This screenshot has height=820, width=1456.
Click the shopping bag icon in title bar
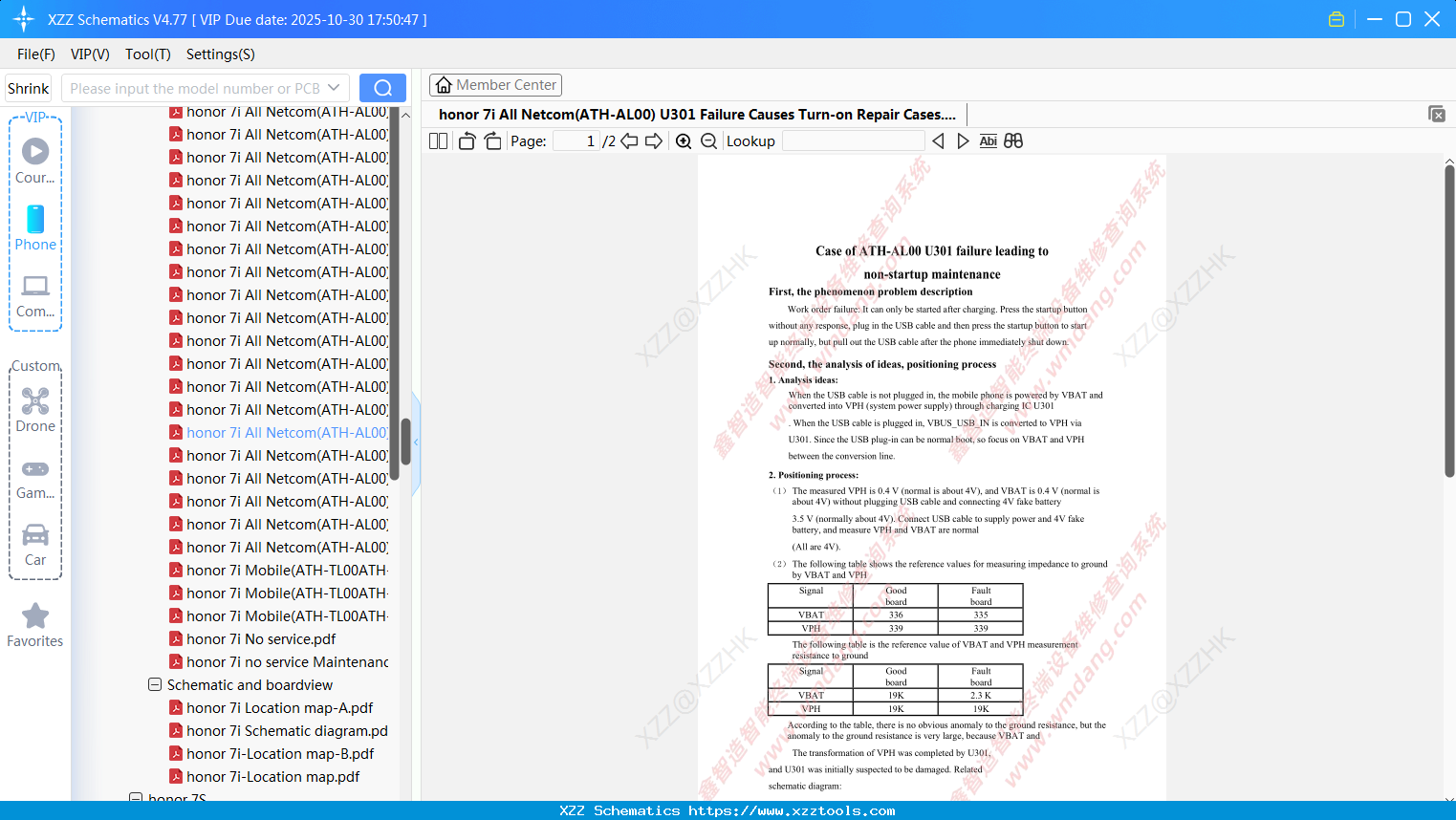[x=1336, y=19]
